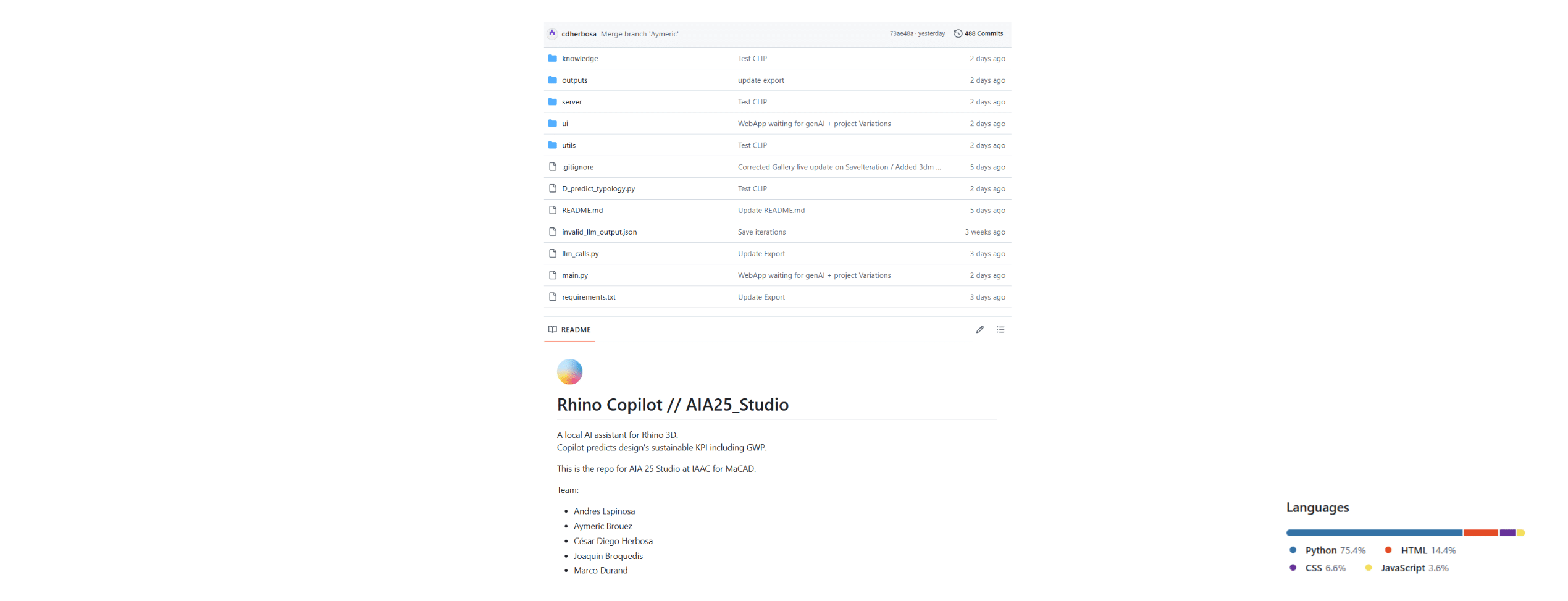Click the Languages heading

click(x=1317, y=508)
